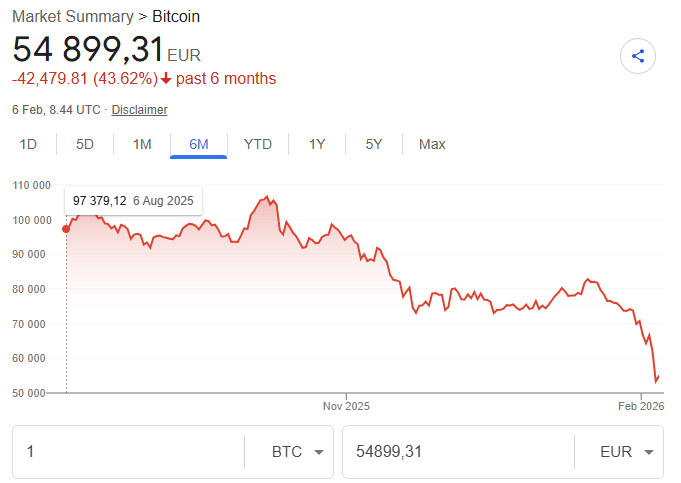The width and height of the screenshot is (681, 483).
Task: Click the chart start point red dot
Action: click(x=66, y=229)
